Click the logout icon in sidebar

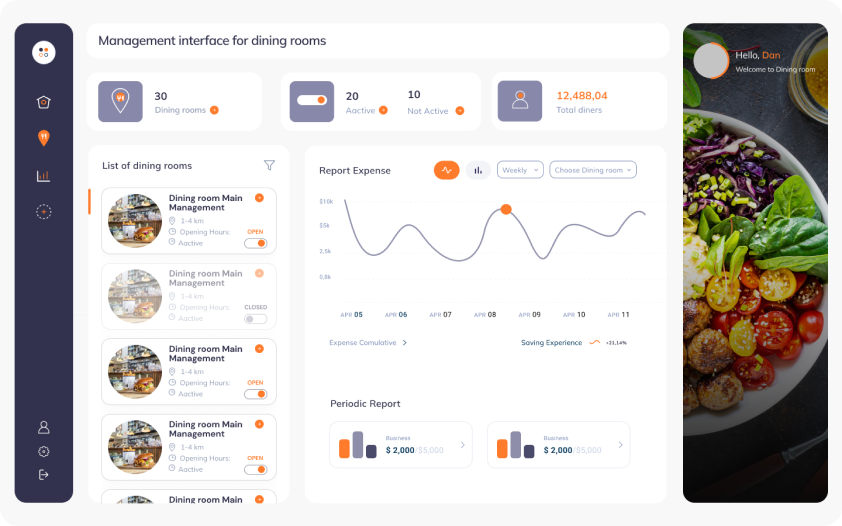(x=43, y=474)
